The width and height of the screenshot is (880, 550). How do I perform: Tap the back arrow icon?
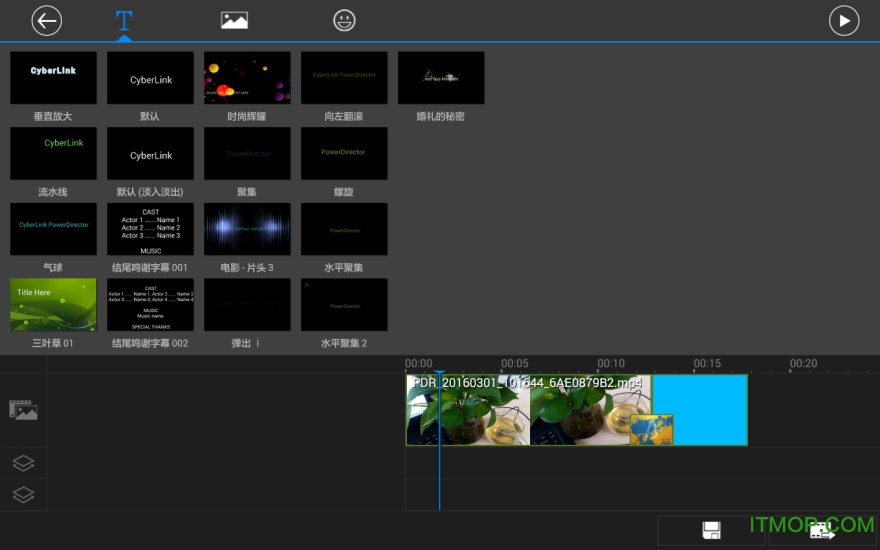coord(46,20)
